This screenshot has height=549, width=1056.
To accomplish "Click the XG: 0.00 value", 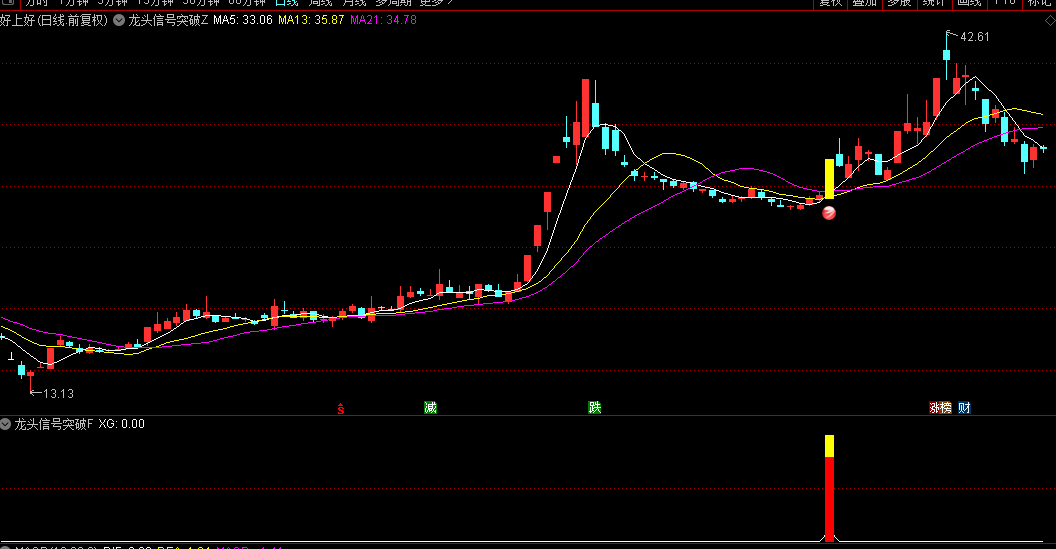I will [x=122, y=424].
